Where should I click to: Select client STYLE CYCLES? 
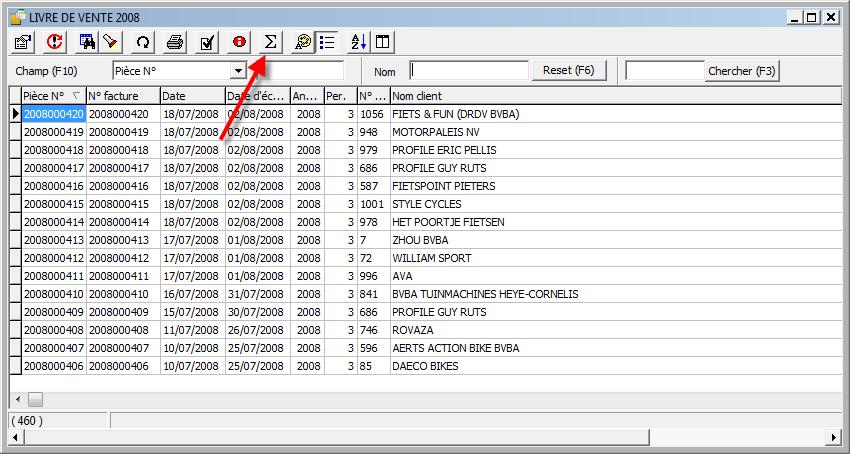click(x=427, y=204)
